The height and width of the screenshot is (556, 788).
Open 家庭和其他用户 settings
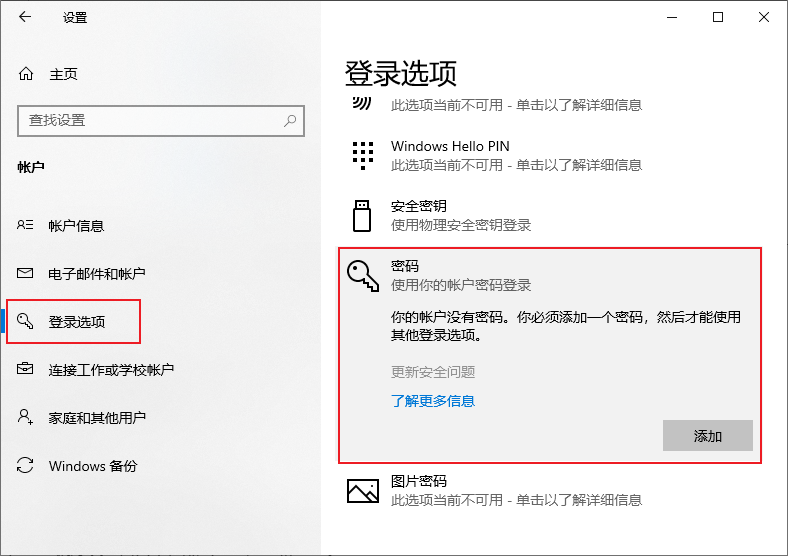click(97, 418)
